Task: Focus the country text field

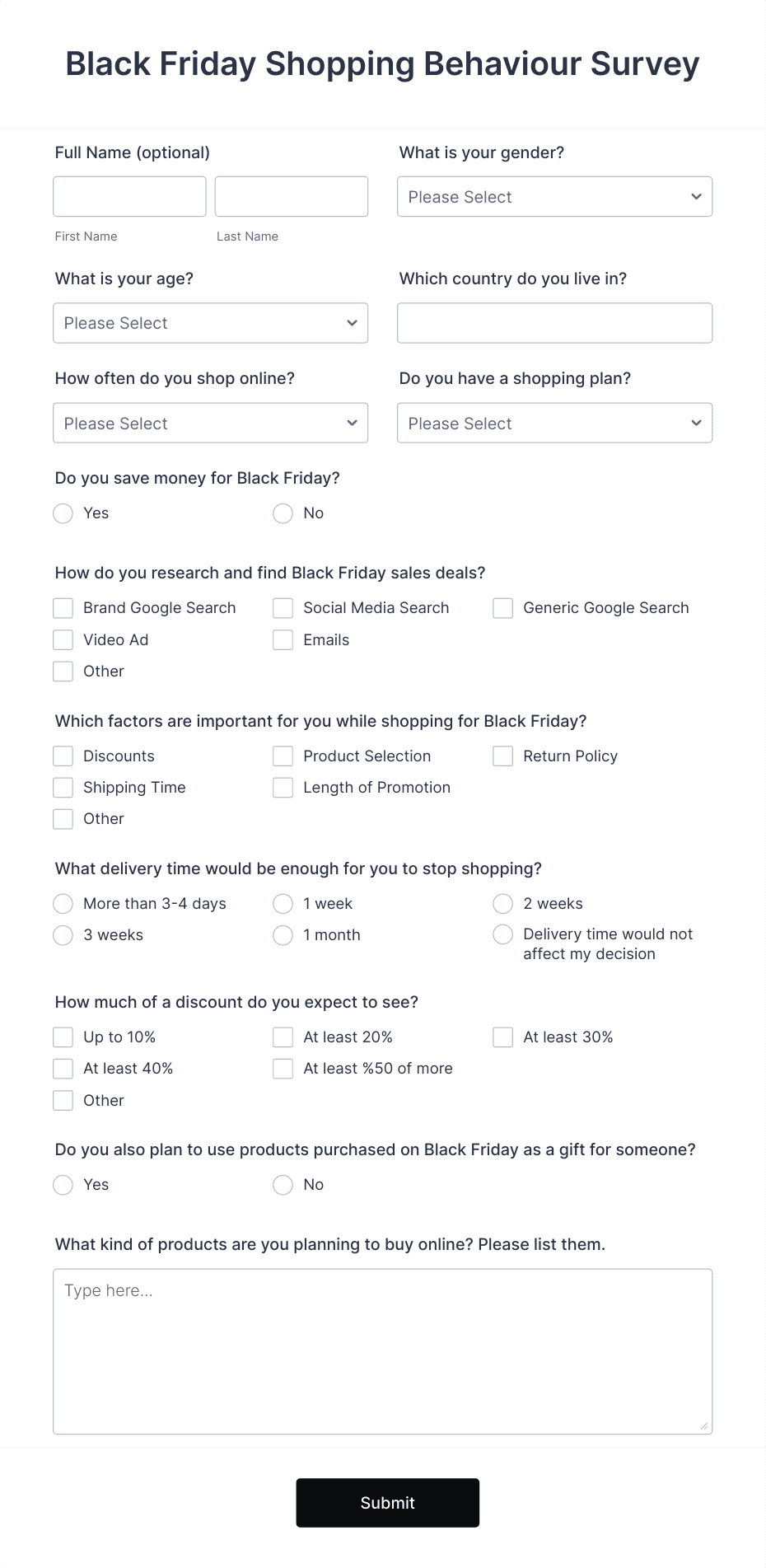Action: point(554,323)
